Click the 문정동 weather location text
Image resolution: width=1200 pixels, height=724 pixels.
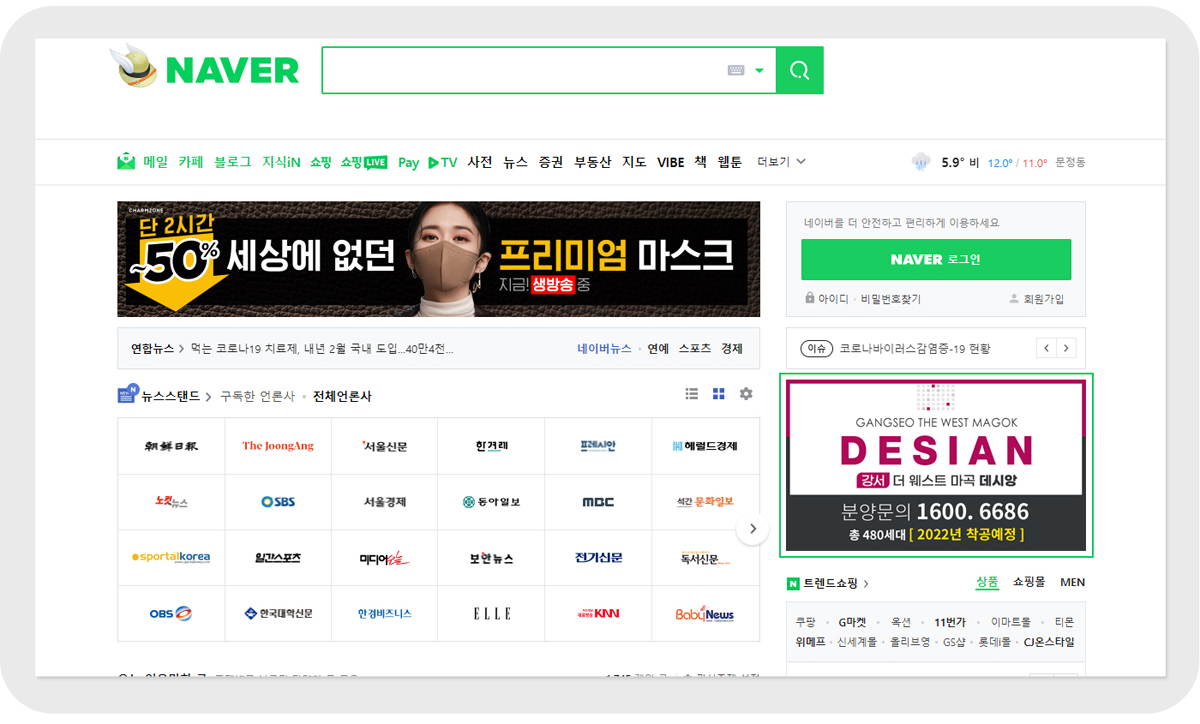[1070, 162]
